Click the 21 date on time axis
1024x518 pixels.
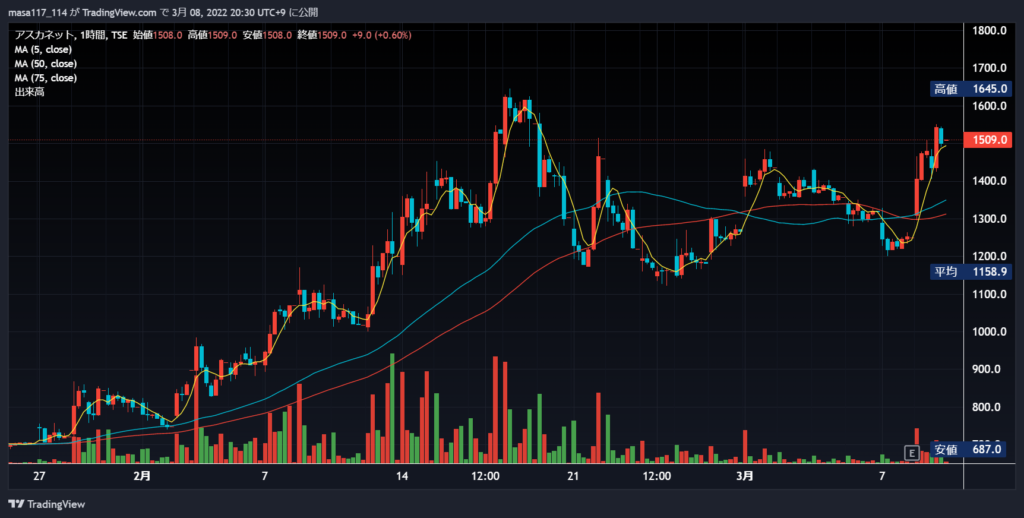[x=573, y=476]
